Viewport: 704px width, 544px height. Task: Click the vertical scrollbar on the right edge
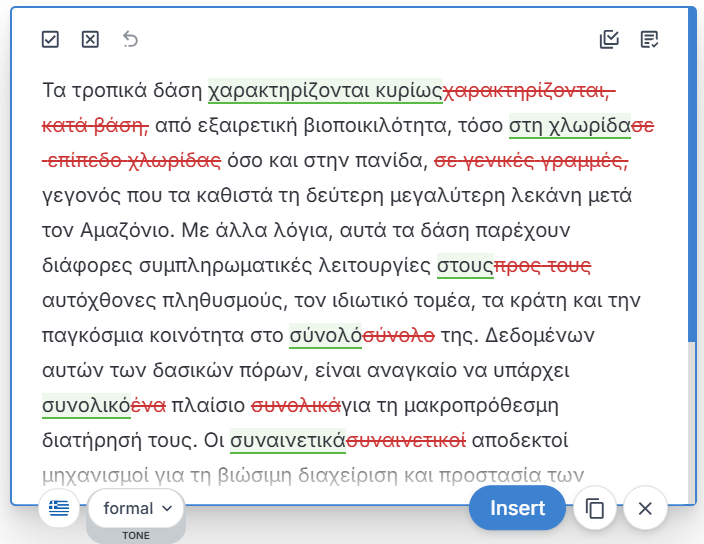pyautogui.click(x=692, y=180)
